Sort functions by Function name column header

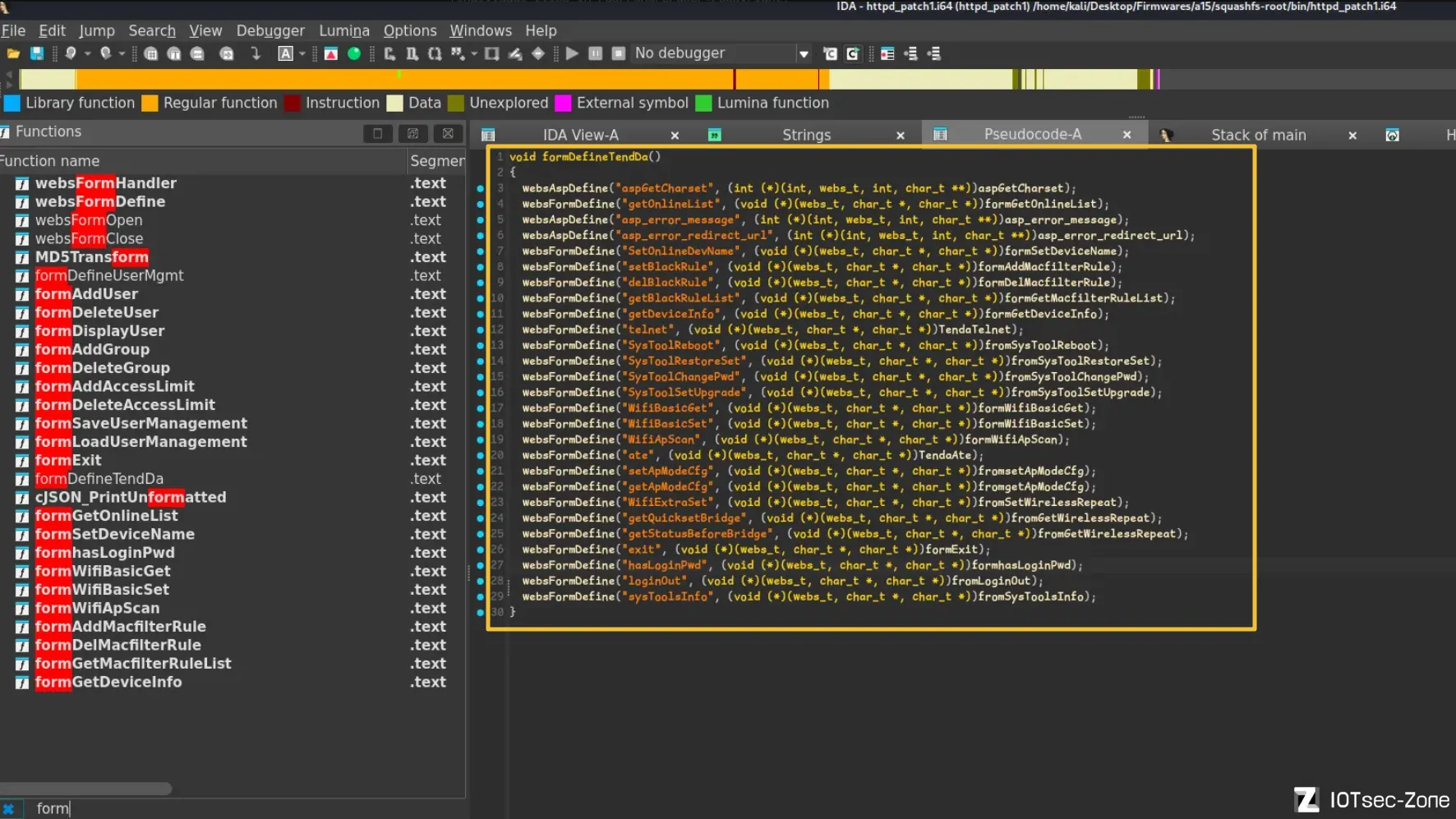[x=203, y=161]
